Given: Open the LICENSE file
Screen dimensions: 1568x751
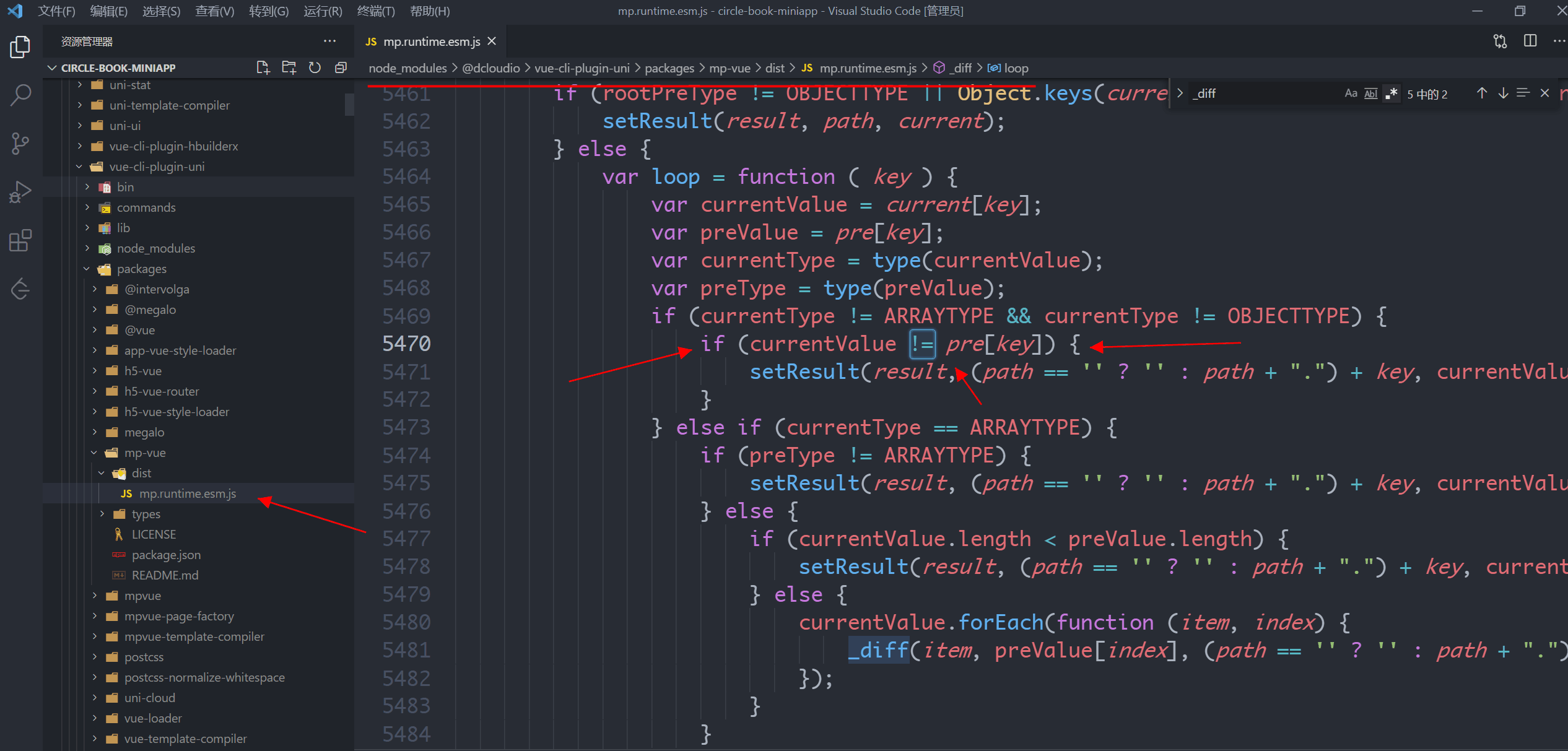Looking at the screenshot, I should (x=154, y=534).
